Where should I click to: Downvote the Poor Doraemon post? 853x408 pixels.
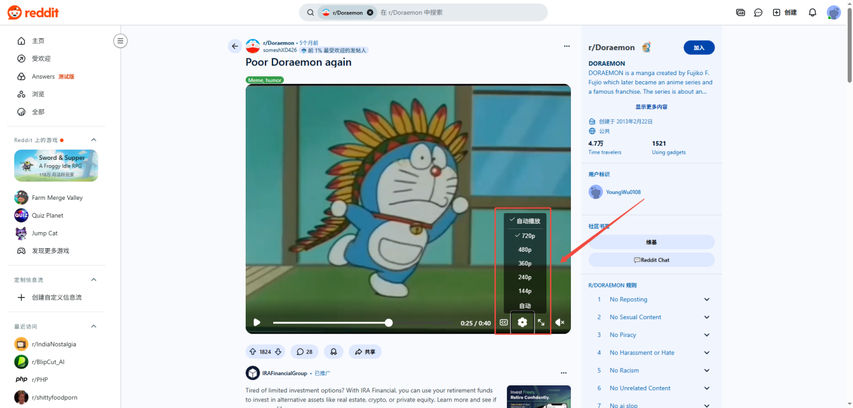click(x=278, y=352)
